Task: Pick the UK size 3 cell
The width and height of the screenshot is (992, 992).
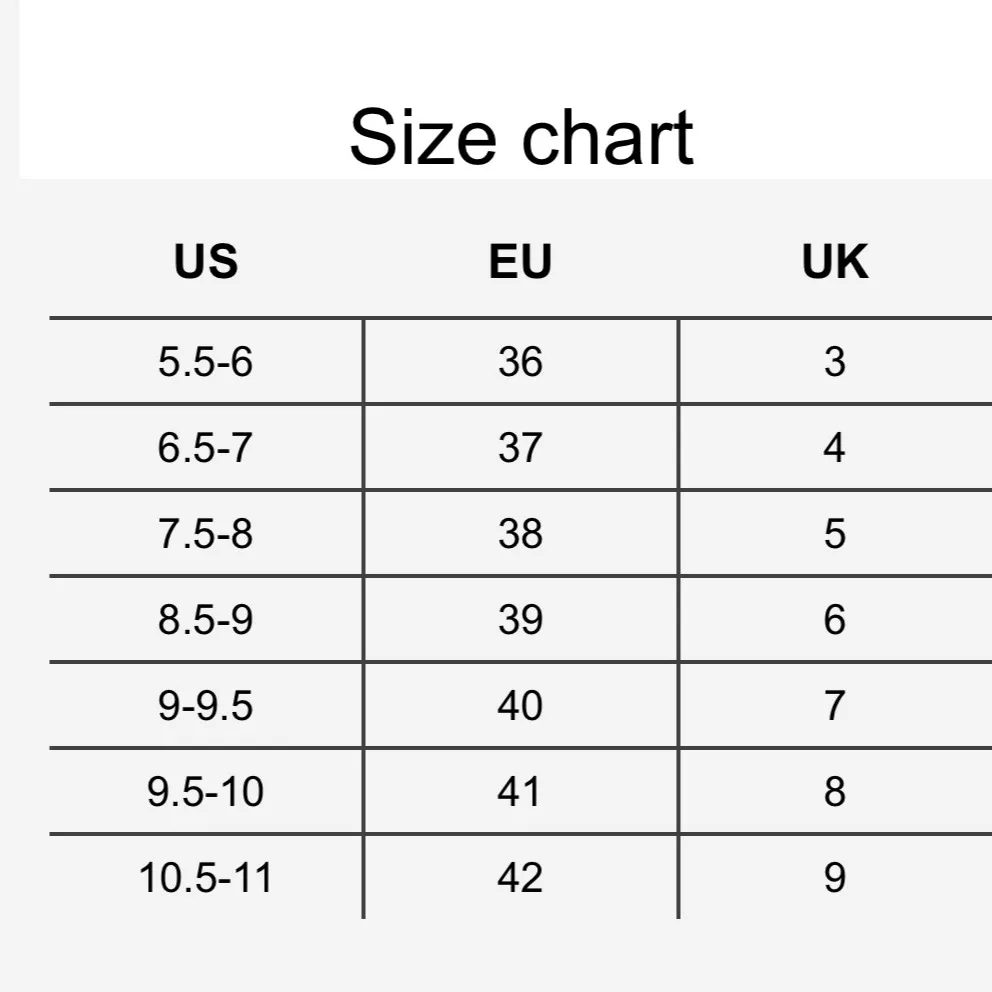Action: point(835,362)
